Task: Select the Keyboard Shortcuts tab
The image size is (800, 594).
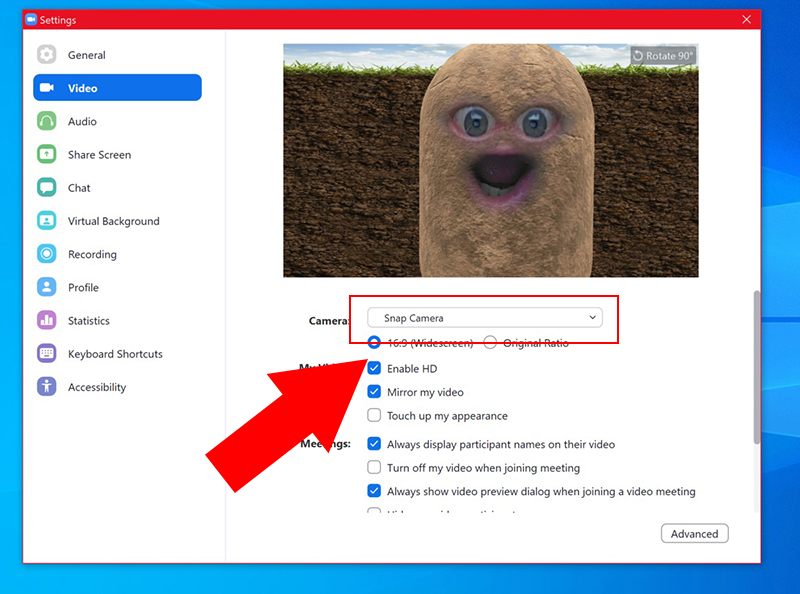Action: click(x=117, y=353)
